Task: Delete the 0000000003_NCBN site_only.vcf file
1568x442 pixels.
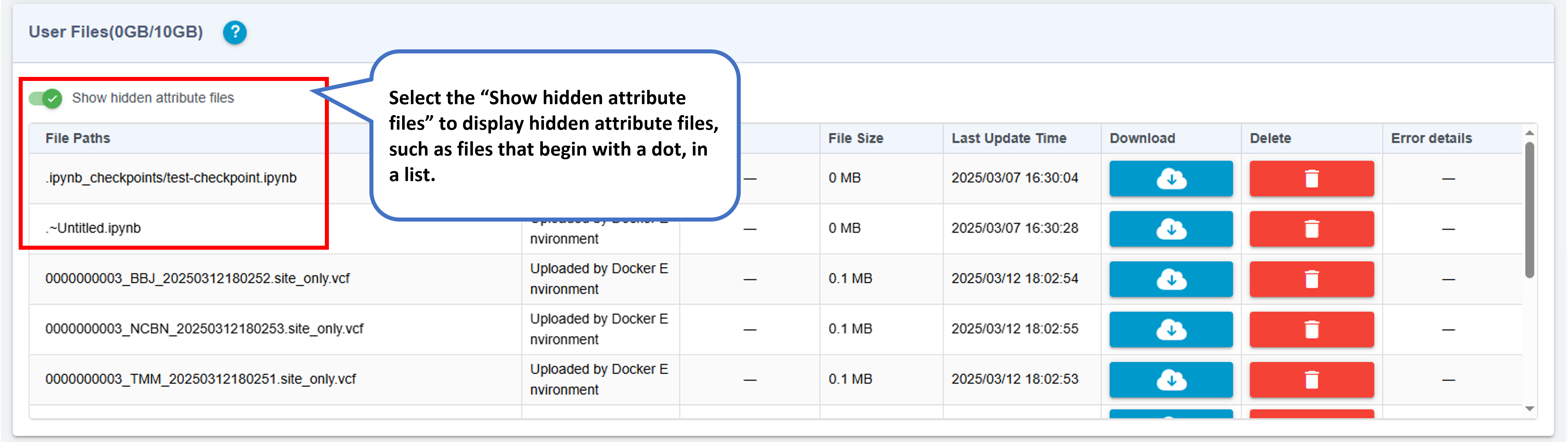Action: 1311,329
